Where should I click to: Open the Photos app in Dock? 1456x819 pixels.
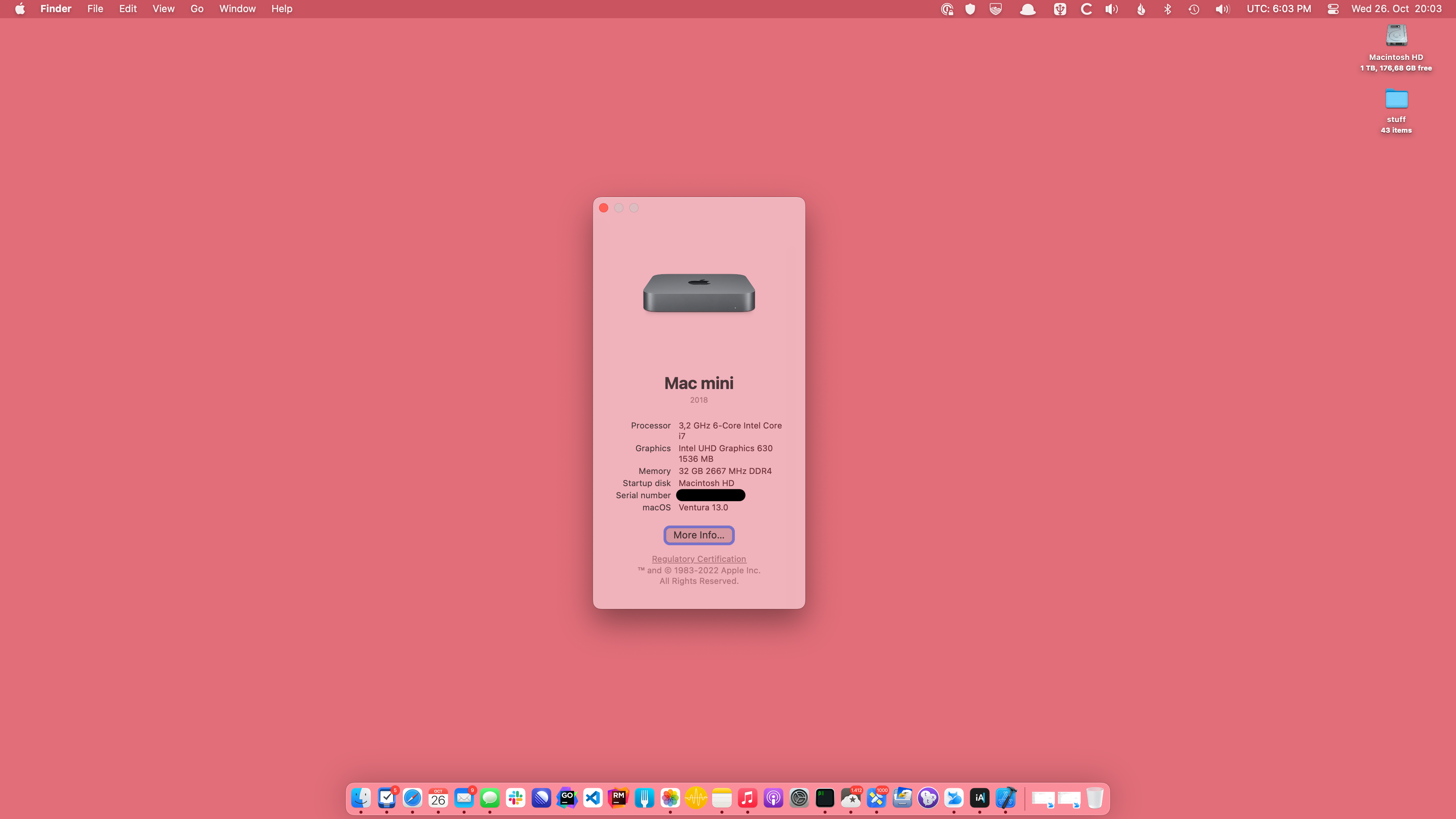click(670, 797)
